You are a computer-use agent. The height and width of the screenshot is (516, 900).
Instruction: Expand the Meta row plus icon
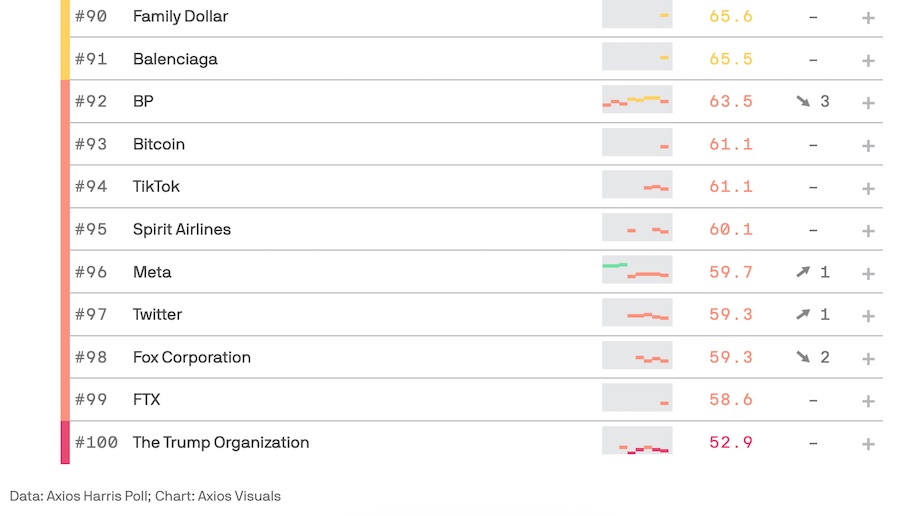click(x=868, y=273)
